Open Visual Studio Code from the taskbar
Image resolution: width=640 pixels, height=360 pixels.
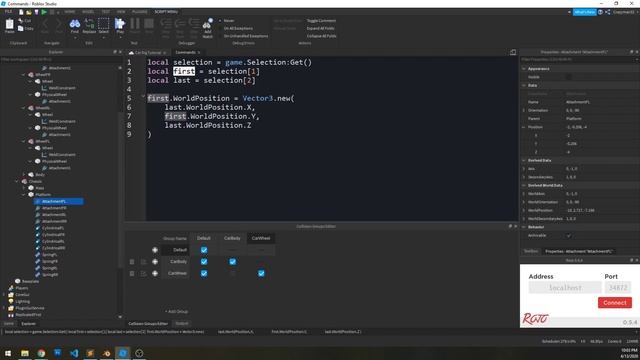click(x=74, y=353)
